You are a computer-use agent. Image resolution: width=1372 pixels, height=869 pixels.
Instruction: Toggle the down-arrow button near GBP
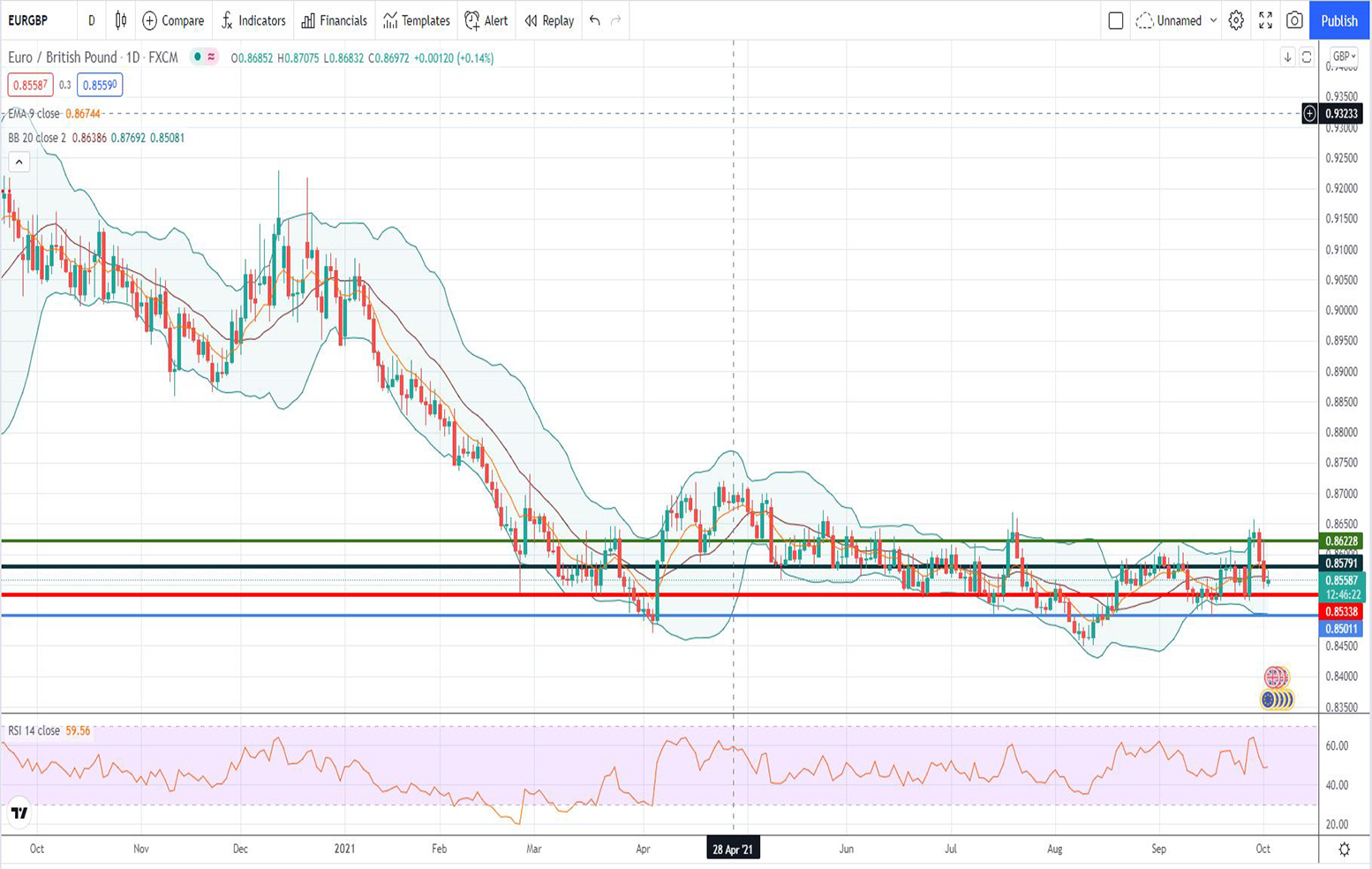point(1287,57)
